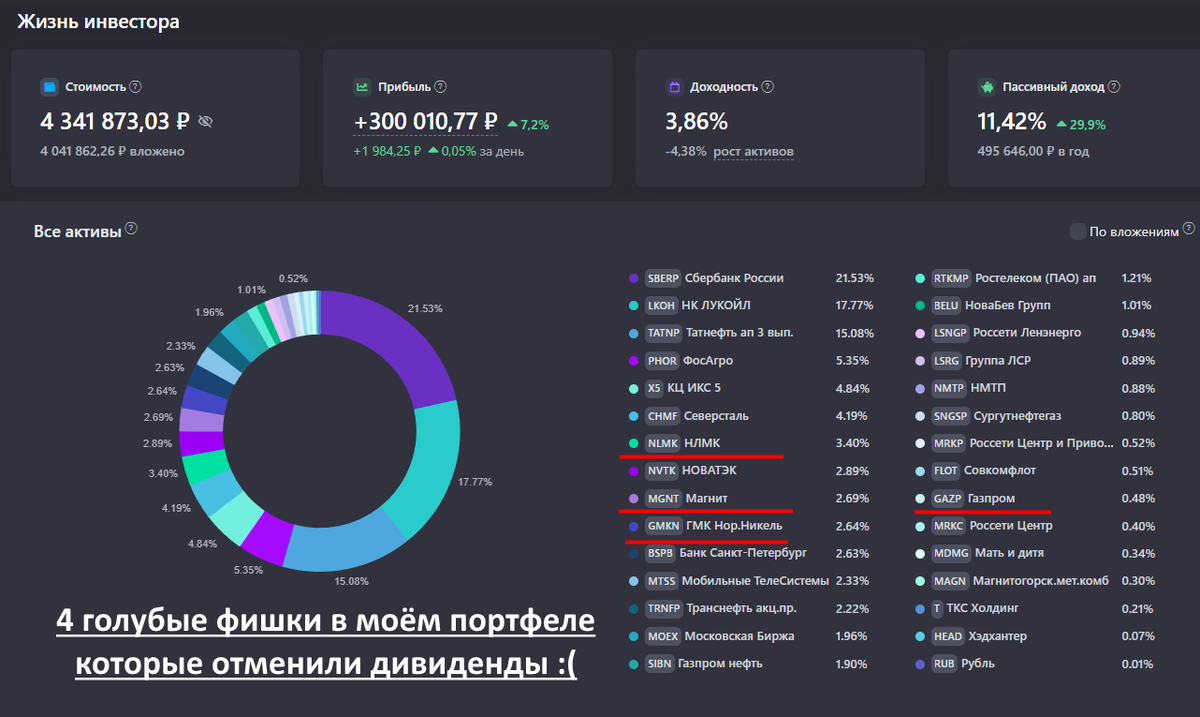Select MOEX ticker badge
The width and height of the screenshot is (1200, 717).
[662, 636]
